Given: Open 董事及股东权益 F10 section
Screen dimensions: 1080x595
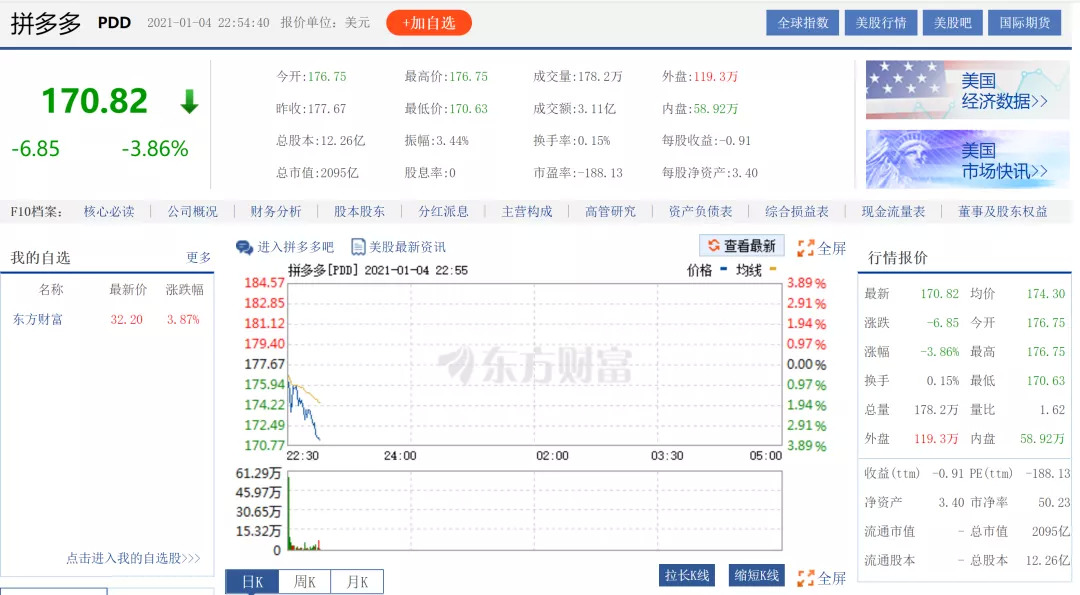Looking at the screenshot, I should [x=1002, y=211].
